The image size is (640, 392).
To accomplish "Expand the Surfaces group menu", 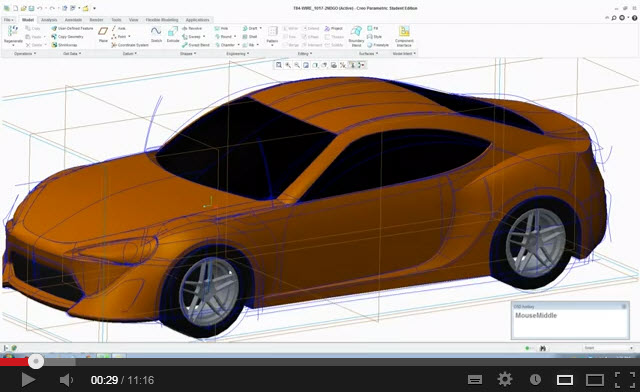I will pos(368,53).
